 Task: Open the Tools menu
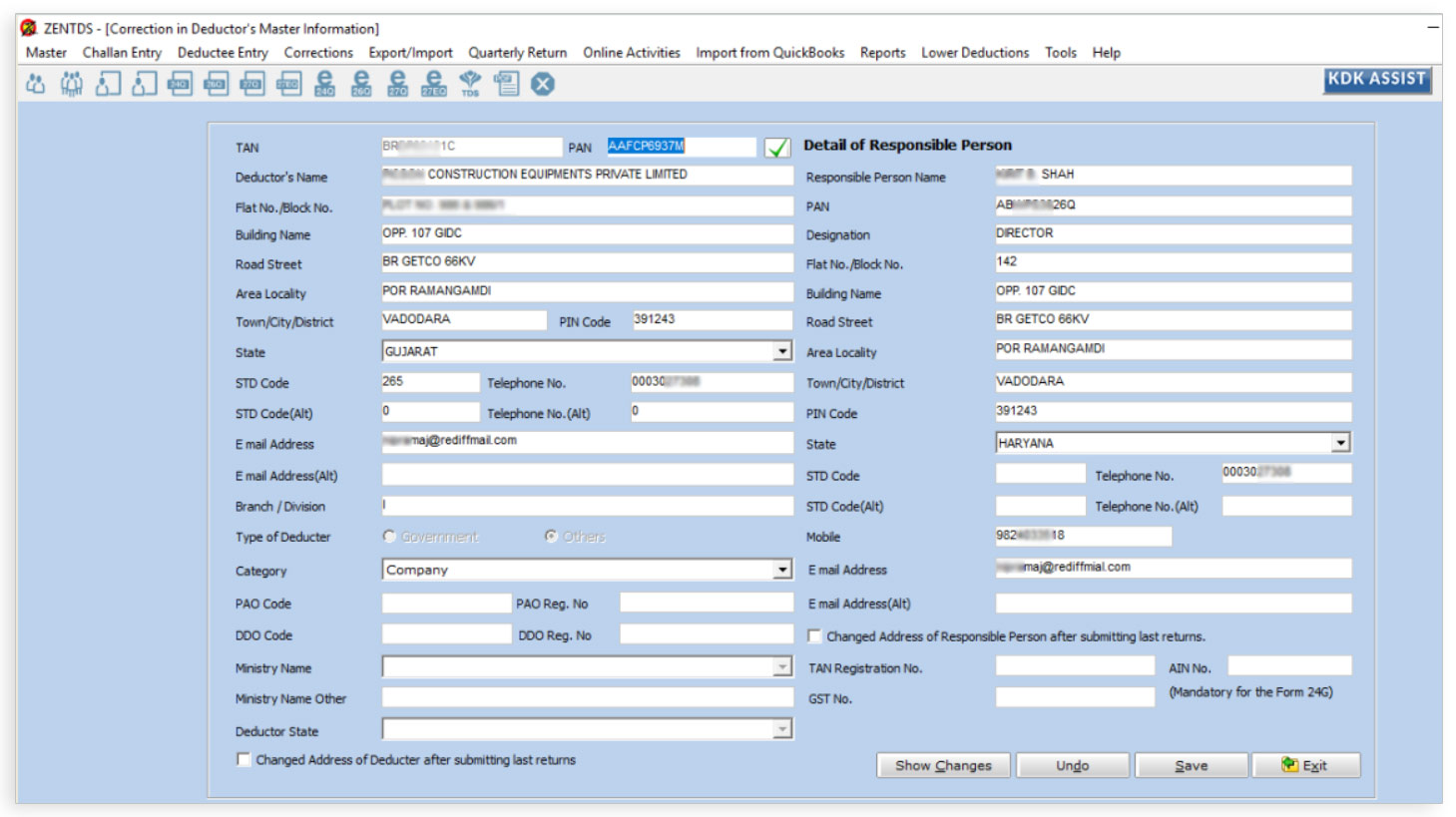click(1061, 53)
